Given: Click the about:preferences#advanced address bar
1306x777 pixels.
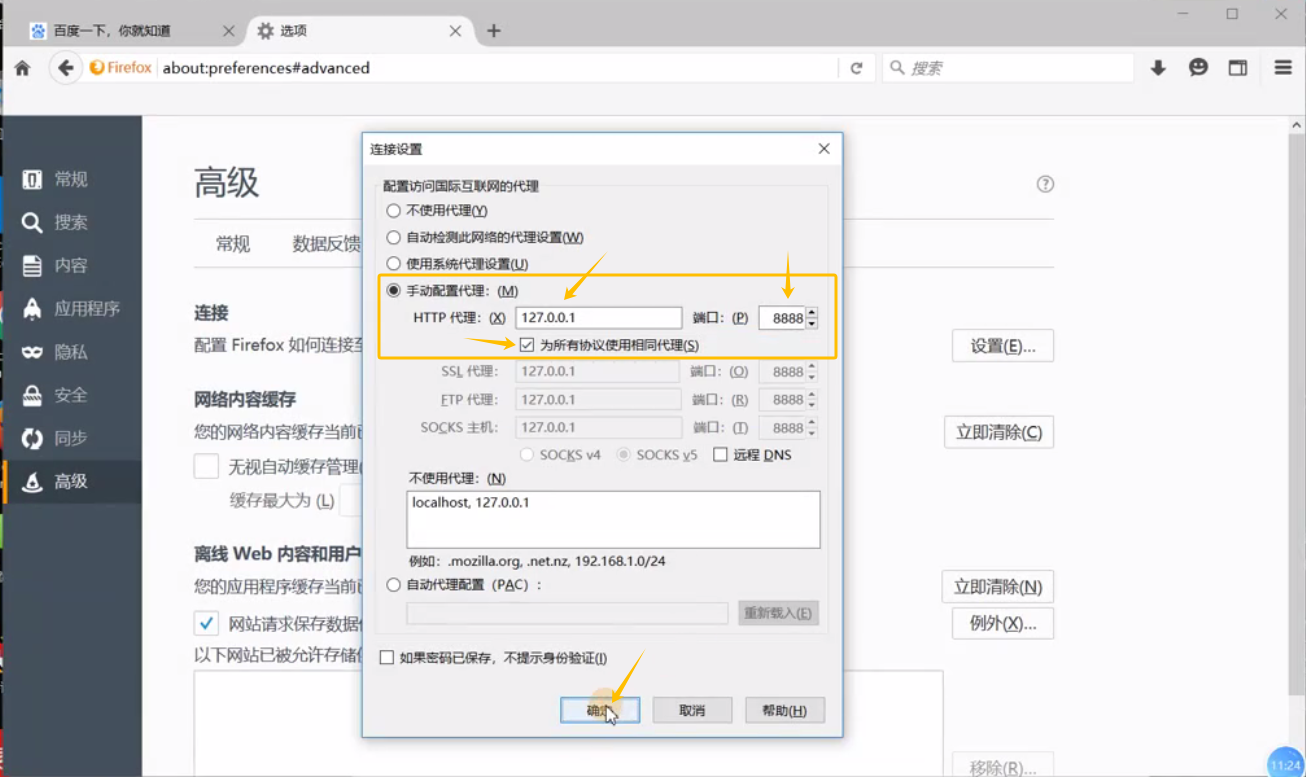Looking at the screenshot, I should [498, 68].
